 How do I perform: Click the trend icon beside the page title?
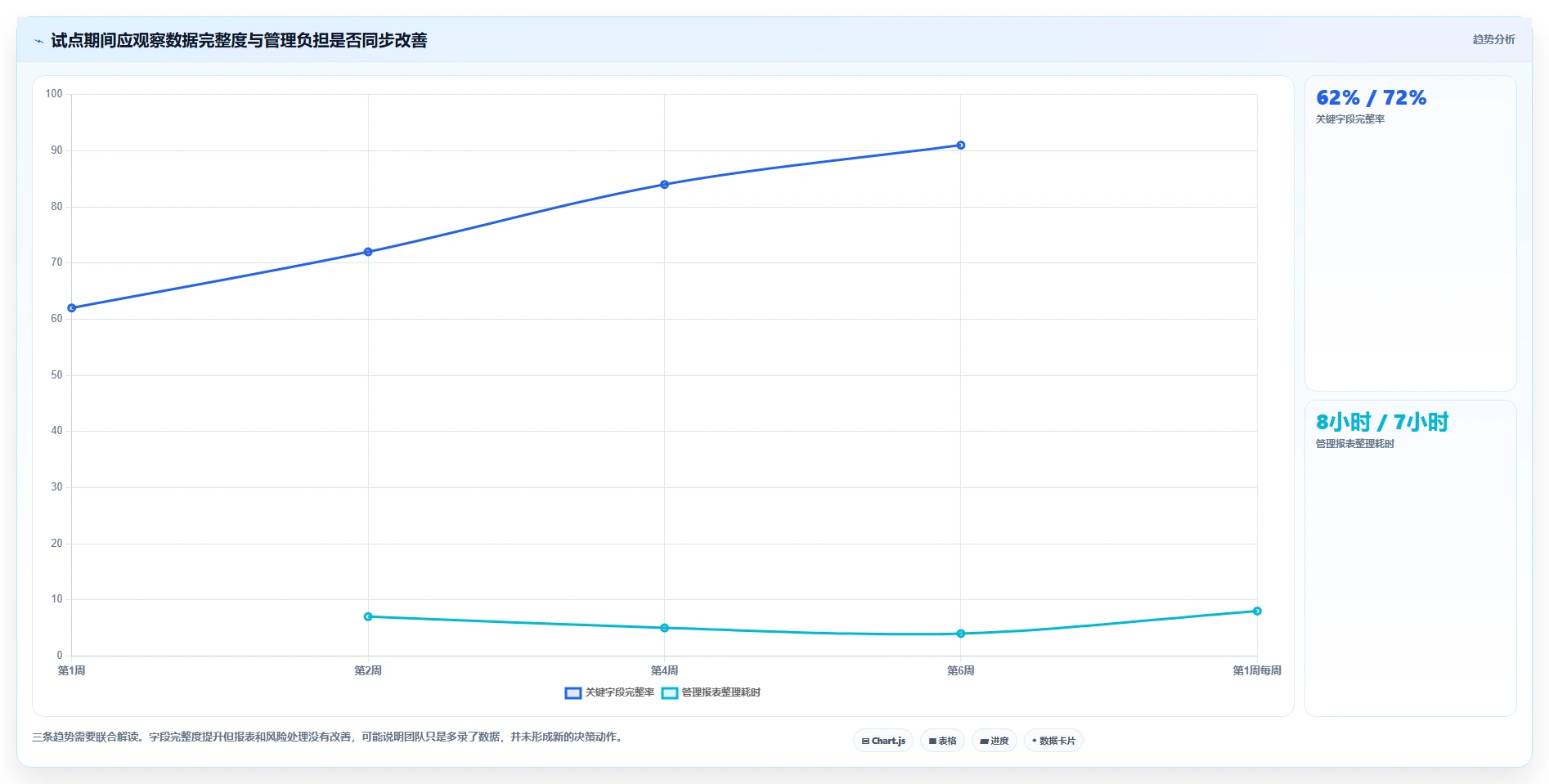pos(38,41)
